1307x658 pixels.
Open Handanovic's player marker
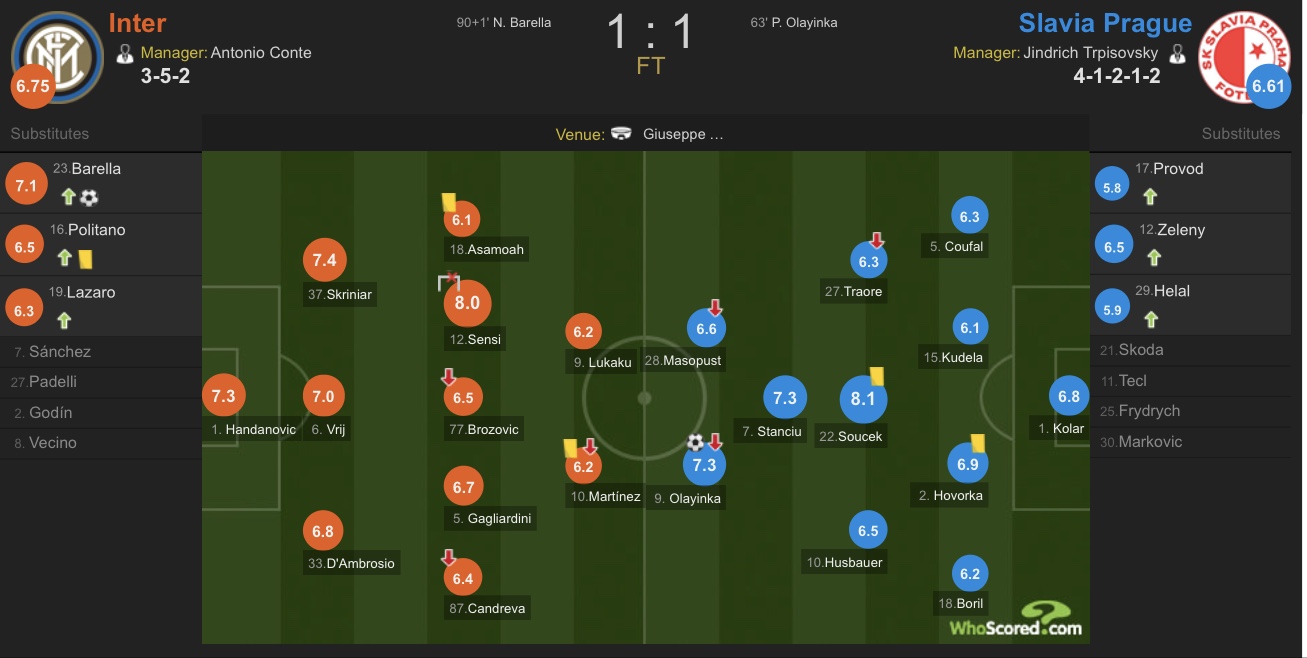click(x=223, y=396)
